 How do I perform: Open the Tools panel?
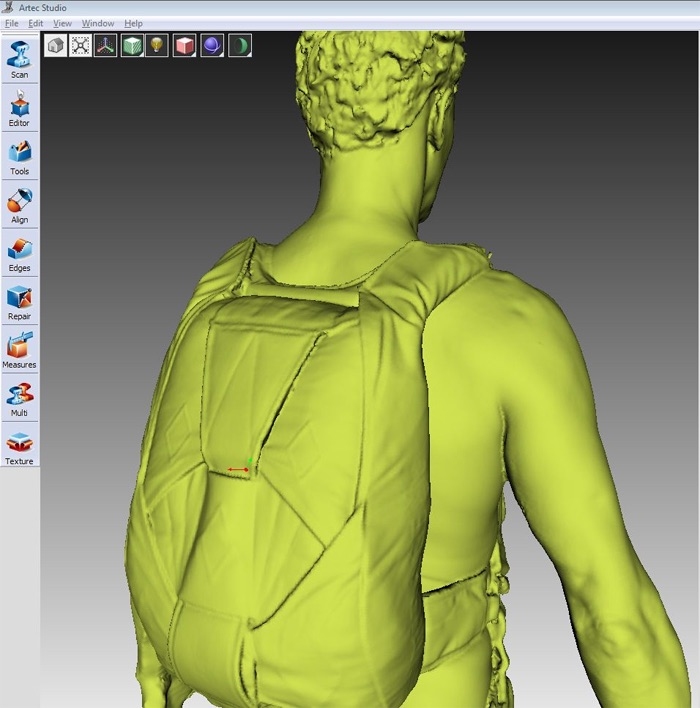(x=19, y=156)
